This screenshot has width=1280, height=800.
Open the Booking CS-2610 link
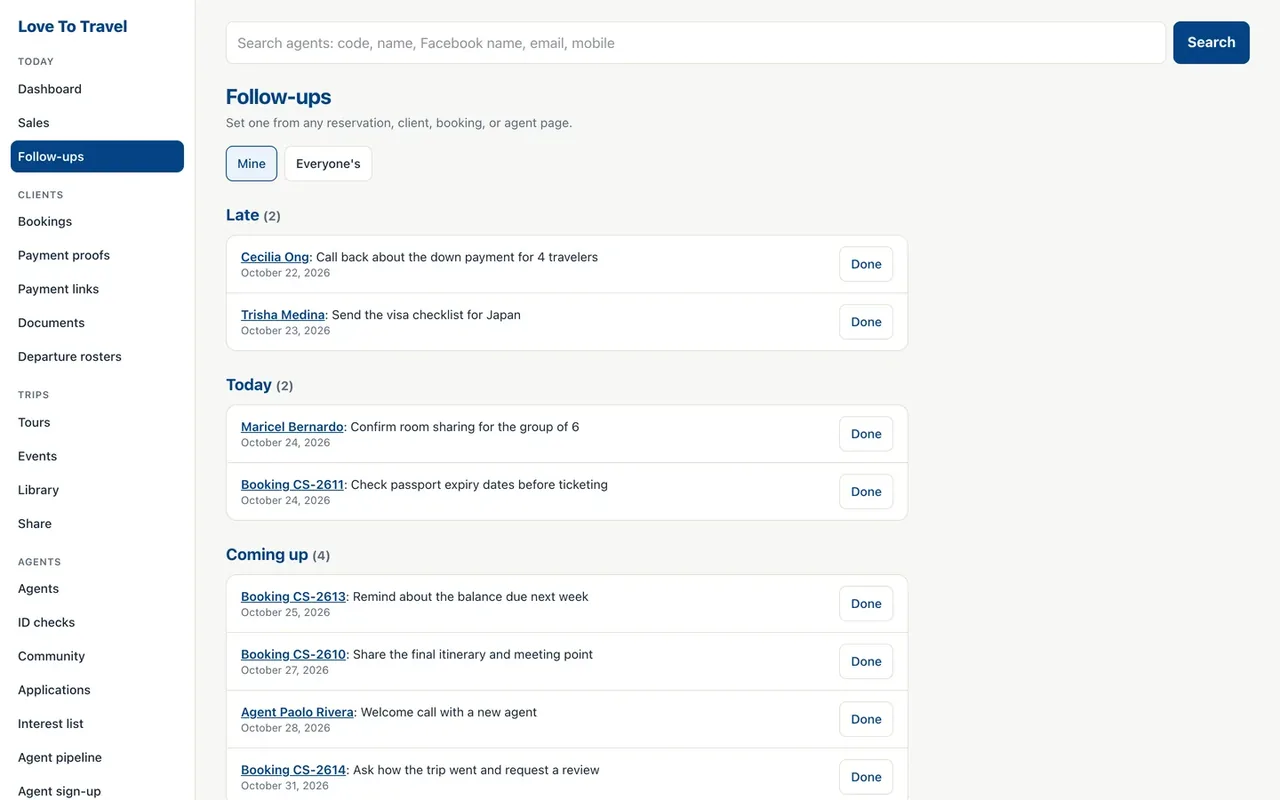point(293,655)
